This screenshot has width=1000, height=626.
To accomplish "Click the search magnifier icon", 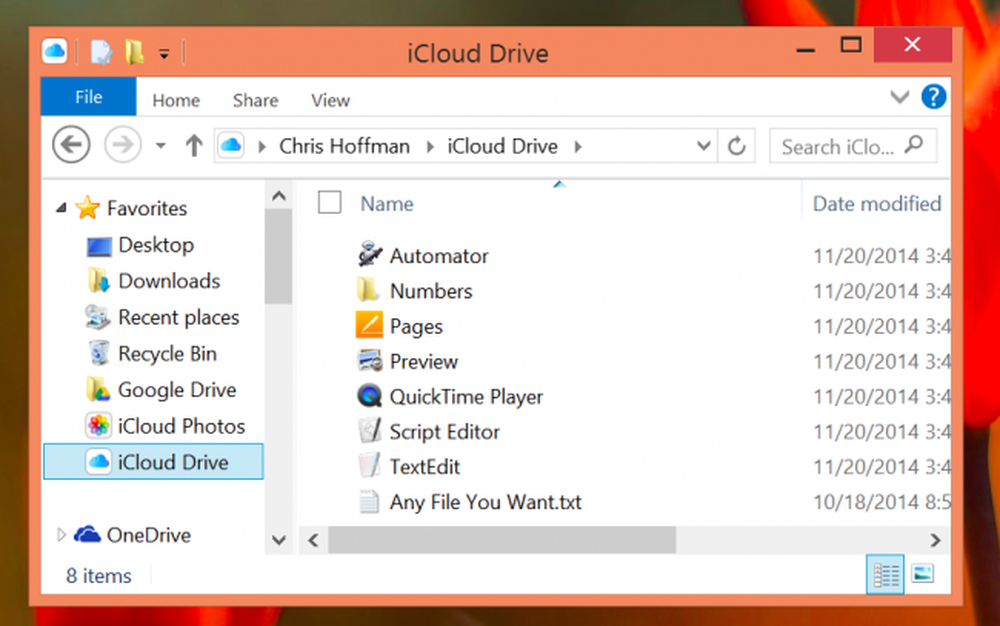I will (x=914, y=145).
